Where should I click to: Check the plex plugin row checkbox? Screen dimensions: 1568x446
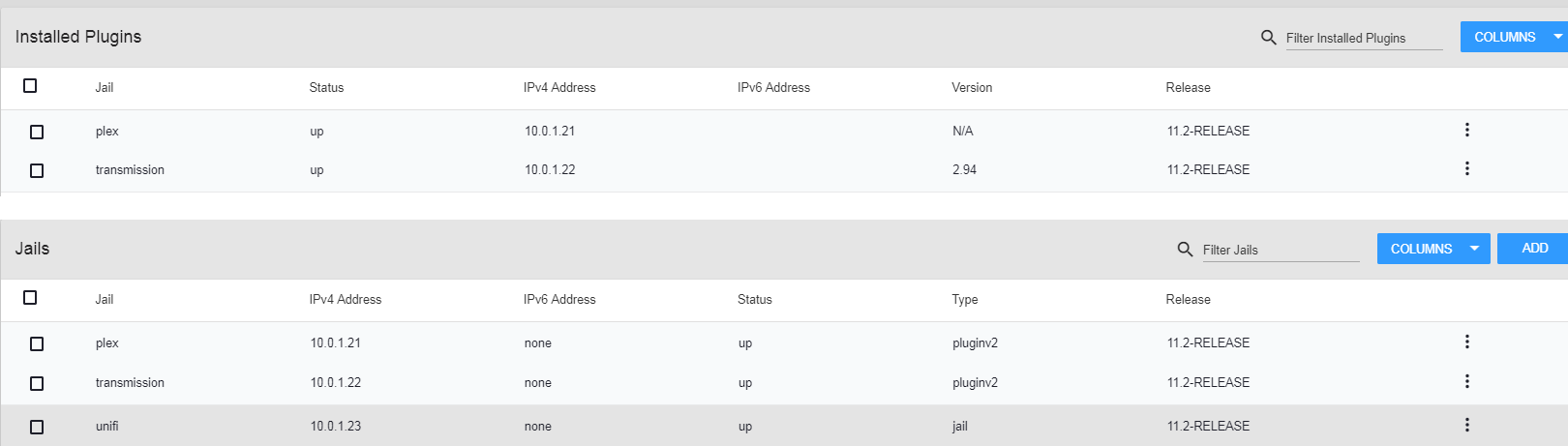click(x=37, y=132)
